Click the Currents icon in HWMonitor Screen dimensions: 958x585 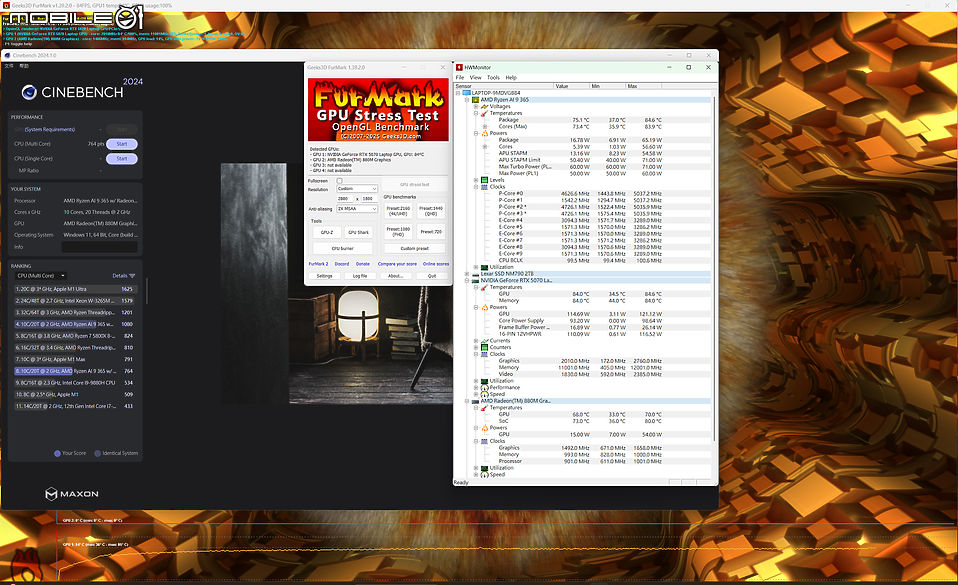[484, 340]
